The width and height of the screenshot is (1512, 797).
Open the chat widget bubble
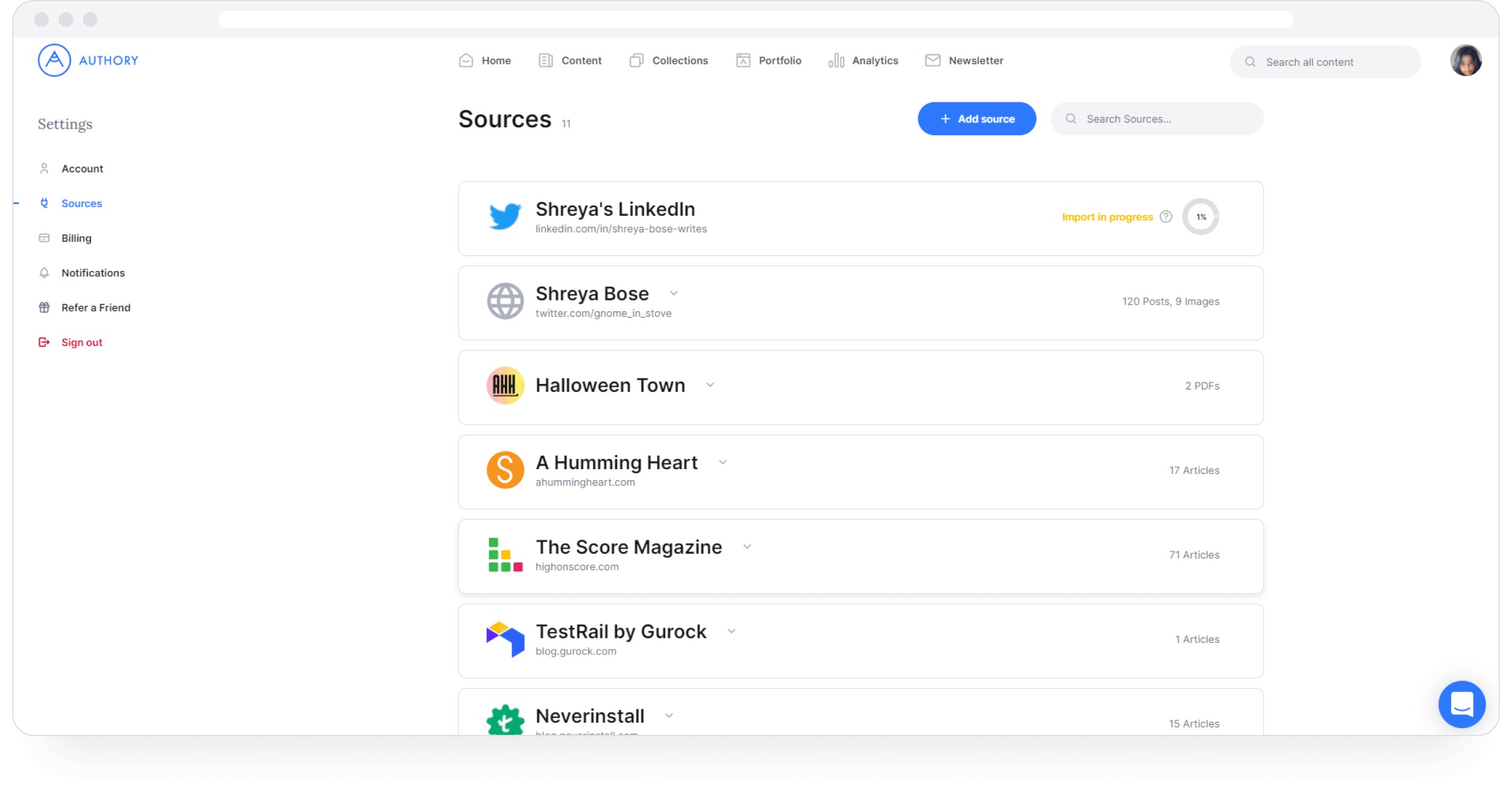click(x=1462, y=704)
